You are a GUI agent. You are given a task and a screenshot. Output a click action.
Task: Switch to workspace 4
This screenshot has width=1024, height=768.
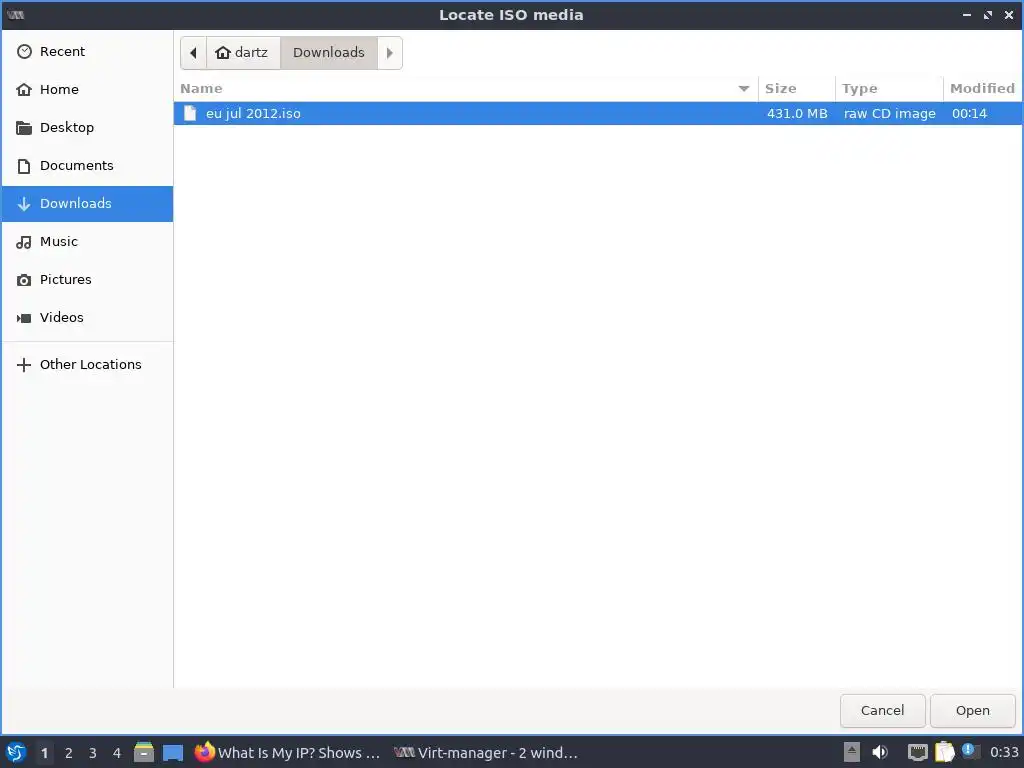point(117,753)
